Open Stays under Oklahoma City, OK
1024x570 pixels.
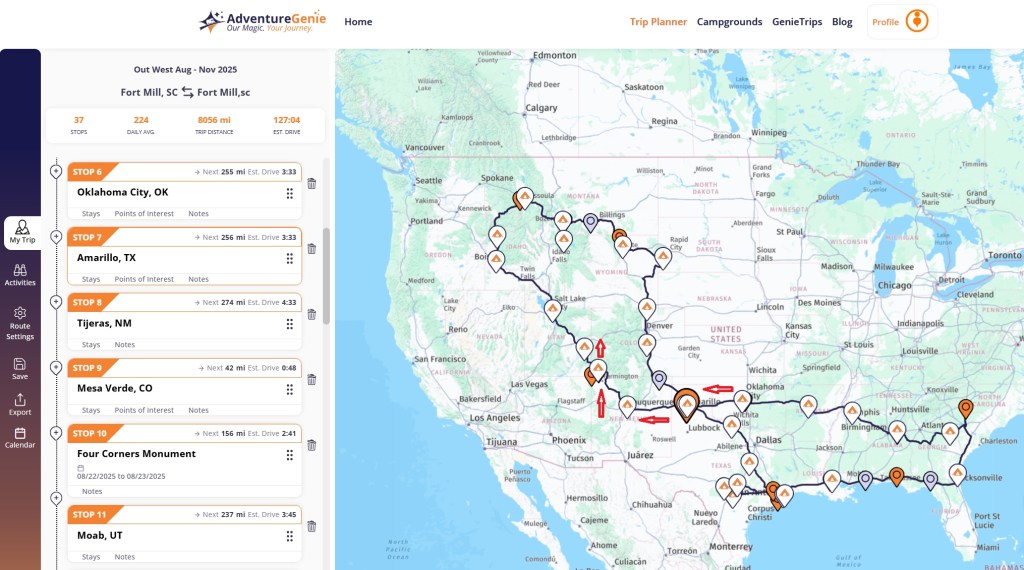(91, 214)
